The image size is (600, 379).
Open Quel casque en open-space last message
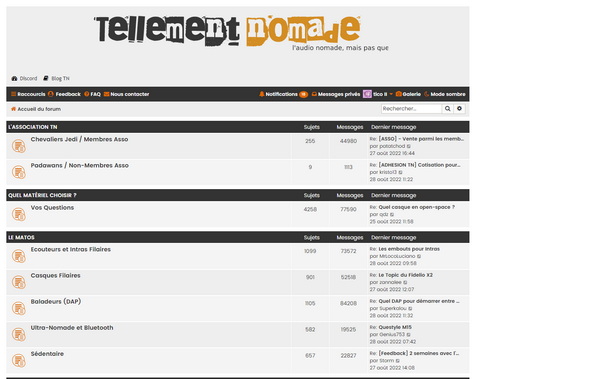coord(416,207)
